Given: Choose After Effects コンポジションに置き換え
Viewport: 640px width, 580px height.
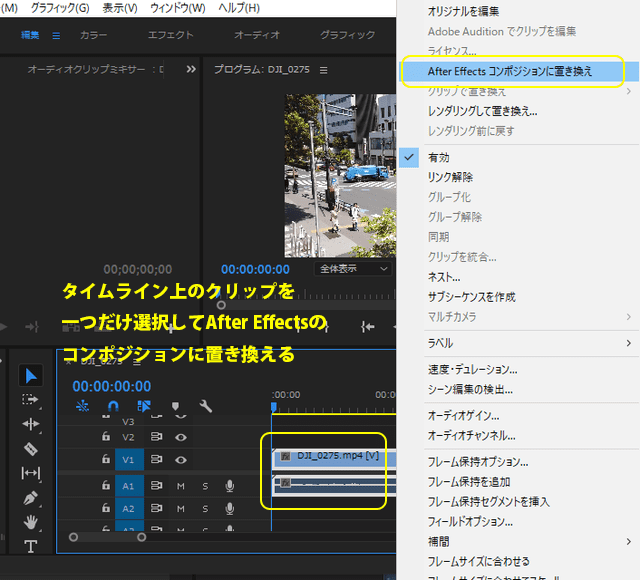Looking at the screenshot, I should coord(518,71).
